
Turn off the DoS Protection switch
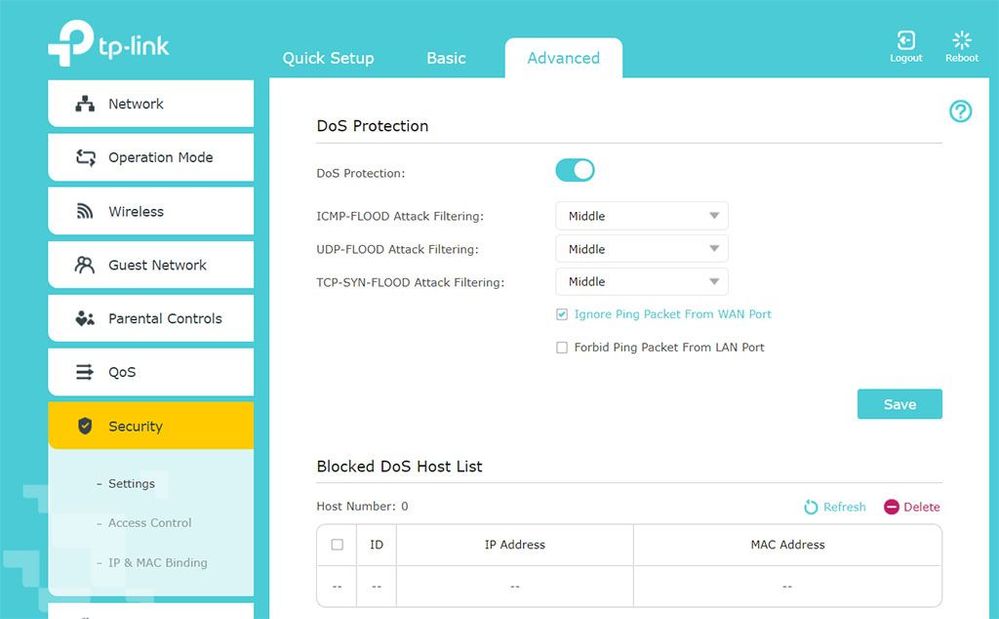coord(575,171)
